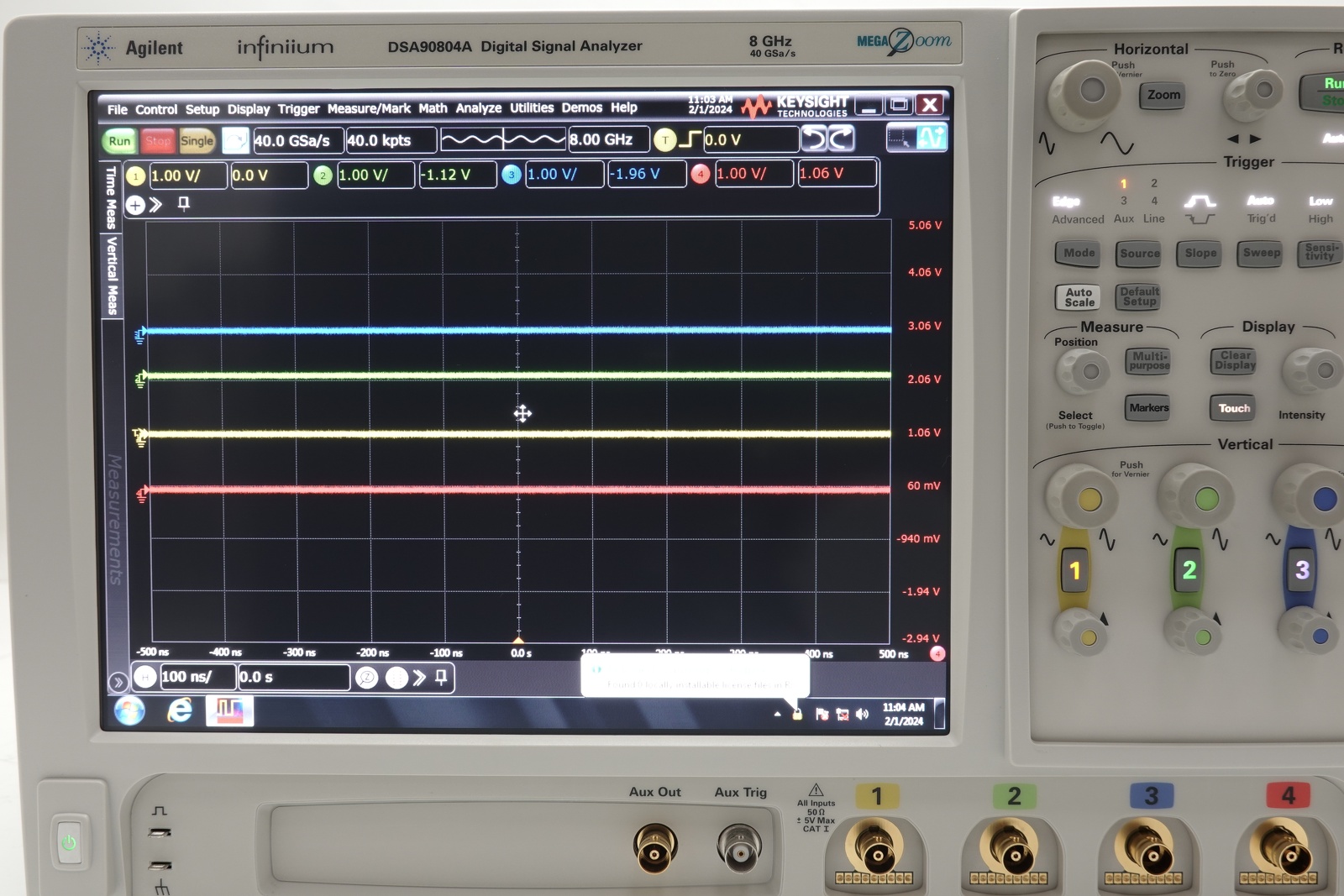Switch to the Vertical Meas side tab

click(112, 276)
